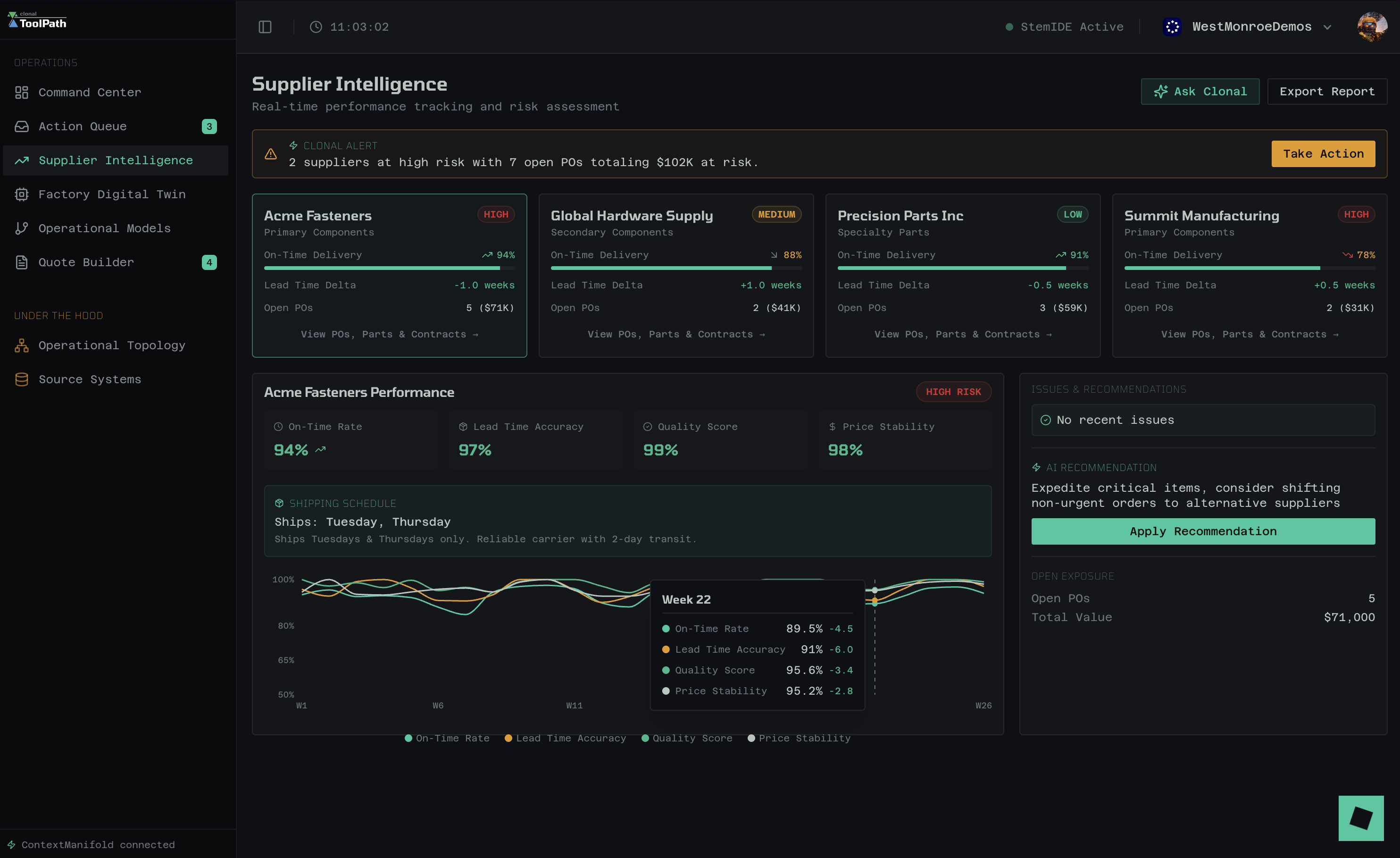The height and width of the screenshot is (858, 1400).
Task: Click the warning icon in the Clonal Alert banner
Action: pyautogui.click(x=270, y=153)
